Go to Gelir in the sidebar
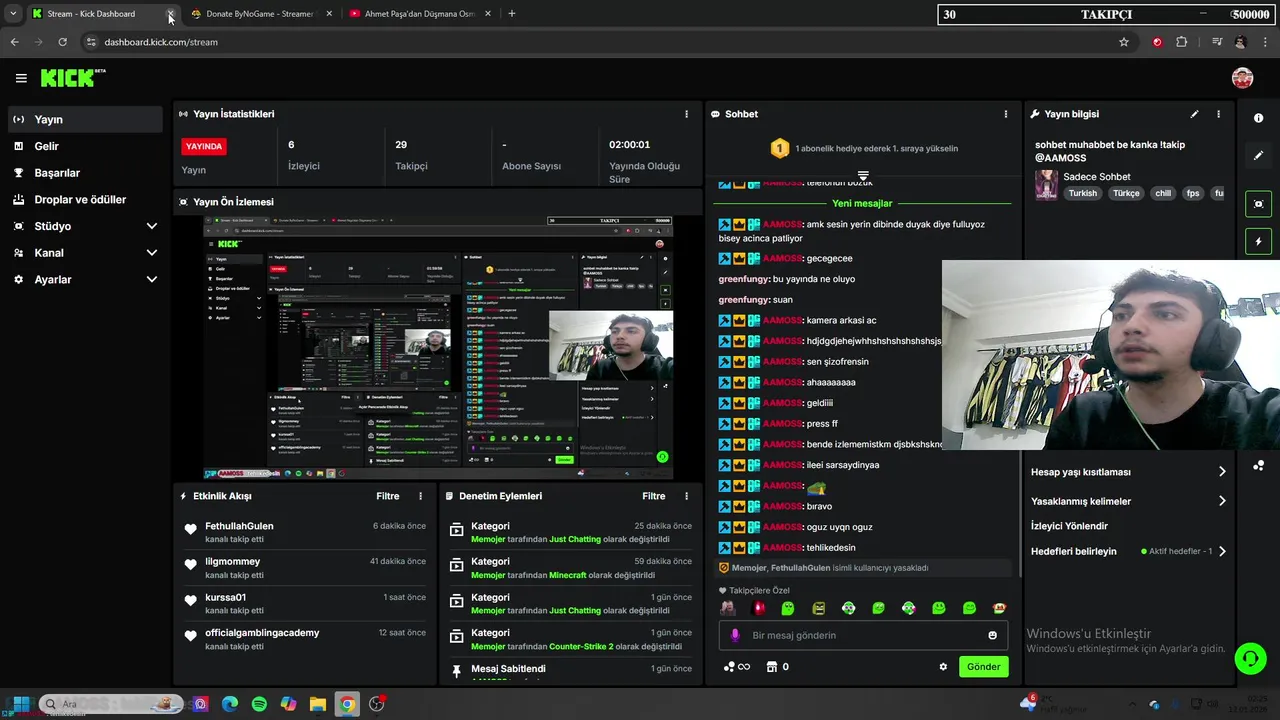This screenshot has width=1280, height=720. click(84, 146)
